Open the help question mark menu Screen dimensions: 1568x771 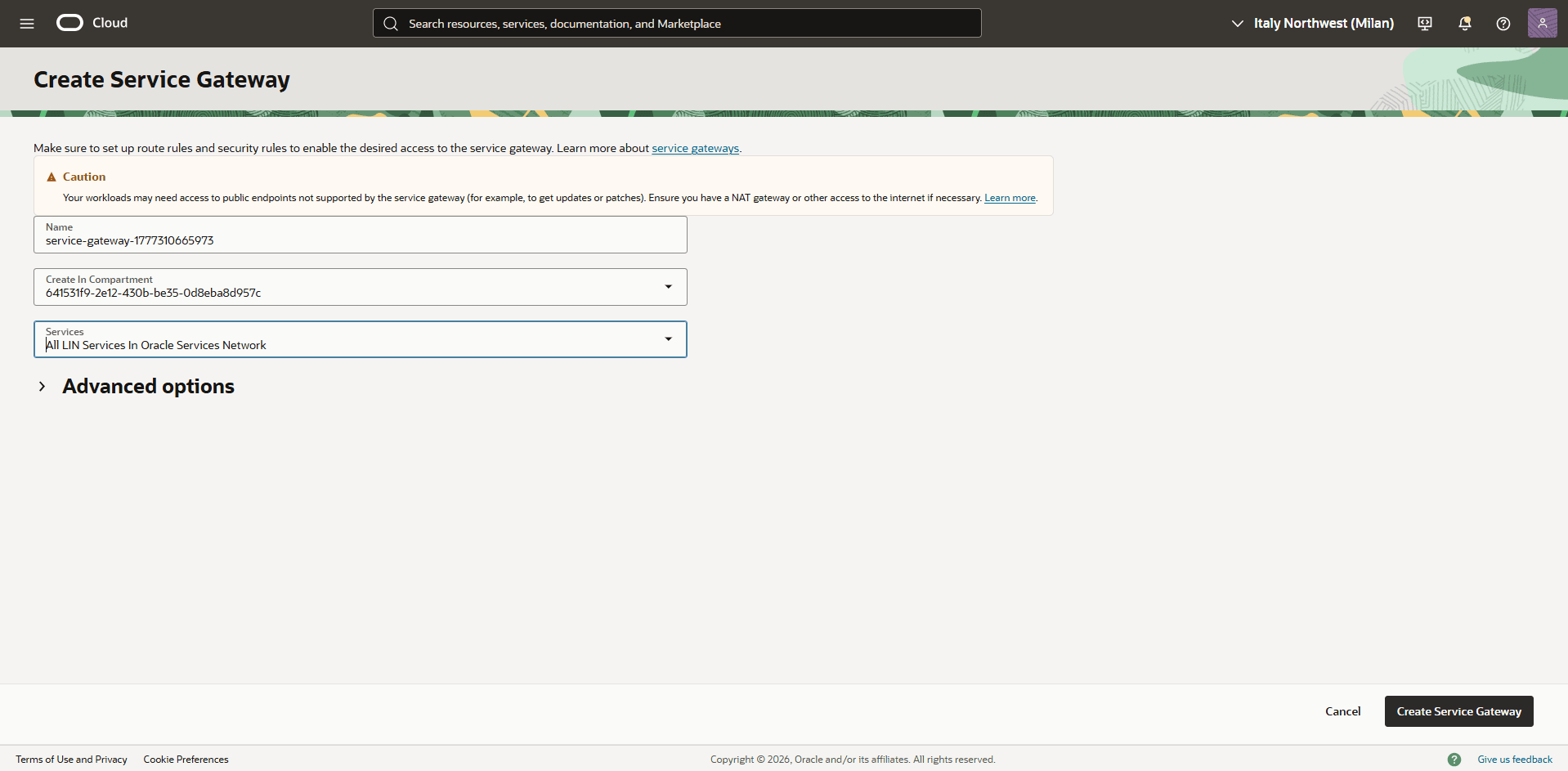tap(1503, 24)
